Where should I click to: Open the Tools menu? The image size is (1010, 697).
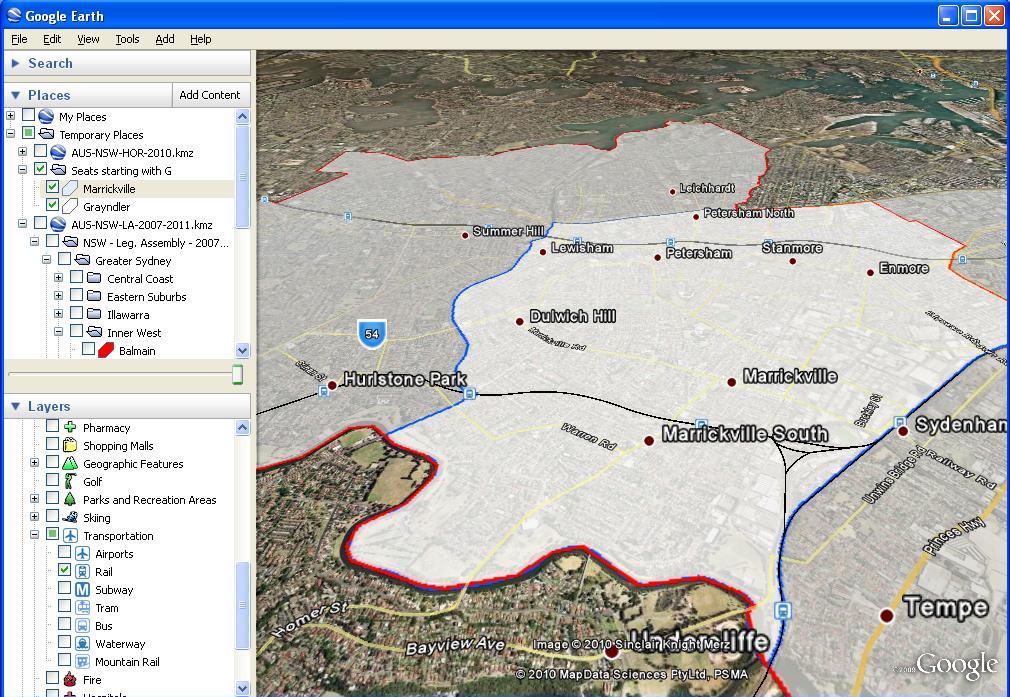pyautogui.click(x=127, y=39)
